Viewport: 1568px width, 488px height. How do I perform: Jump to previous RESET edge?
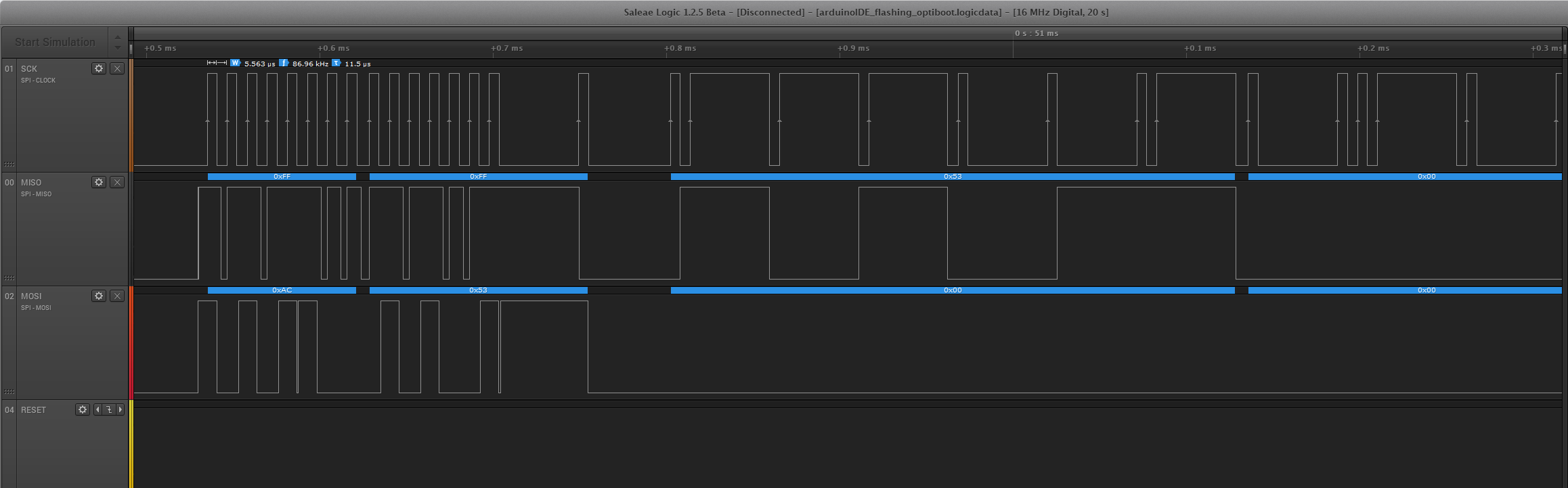(x=97, y=409)
